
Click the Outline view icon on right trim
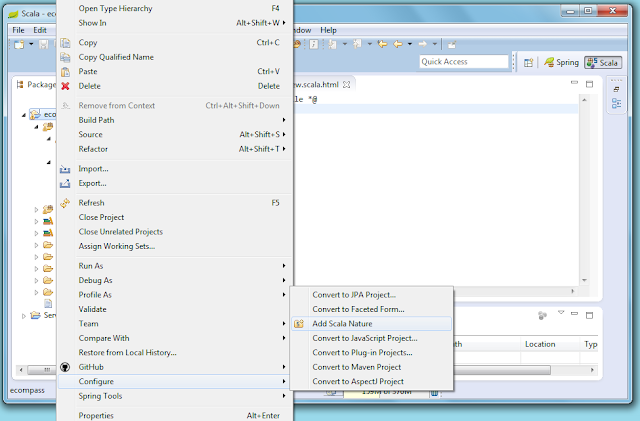tap(616, 104)
